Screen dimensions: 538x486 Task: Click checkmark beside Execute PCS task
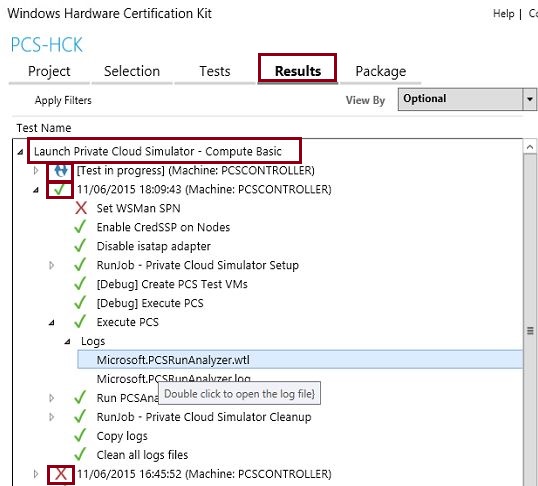80,321
